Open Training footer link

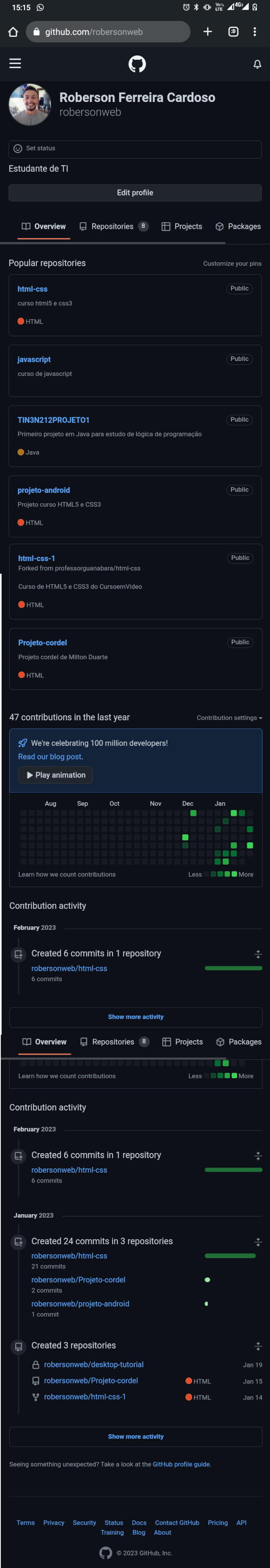click(112, 1532)
